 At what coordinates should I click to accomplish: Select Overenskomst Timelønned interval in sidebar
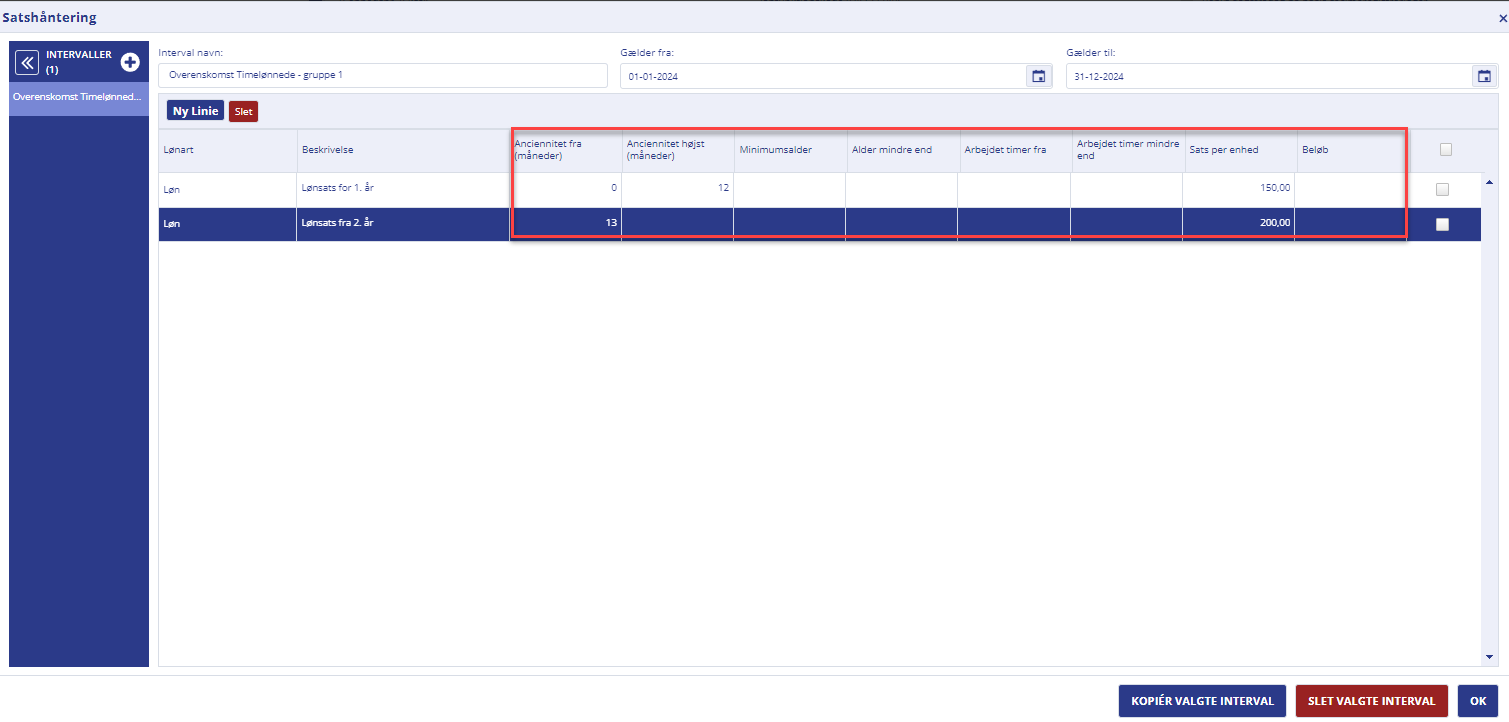79,97
